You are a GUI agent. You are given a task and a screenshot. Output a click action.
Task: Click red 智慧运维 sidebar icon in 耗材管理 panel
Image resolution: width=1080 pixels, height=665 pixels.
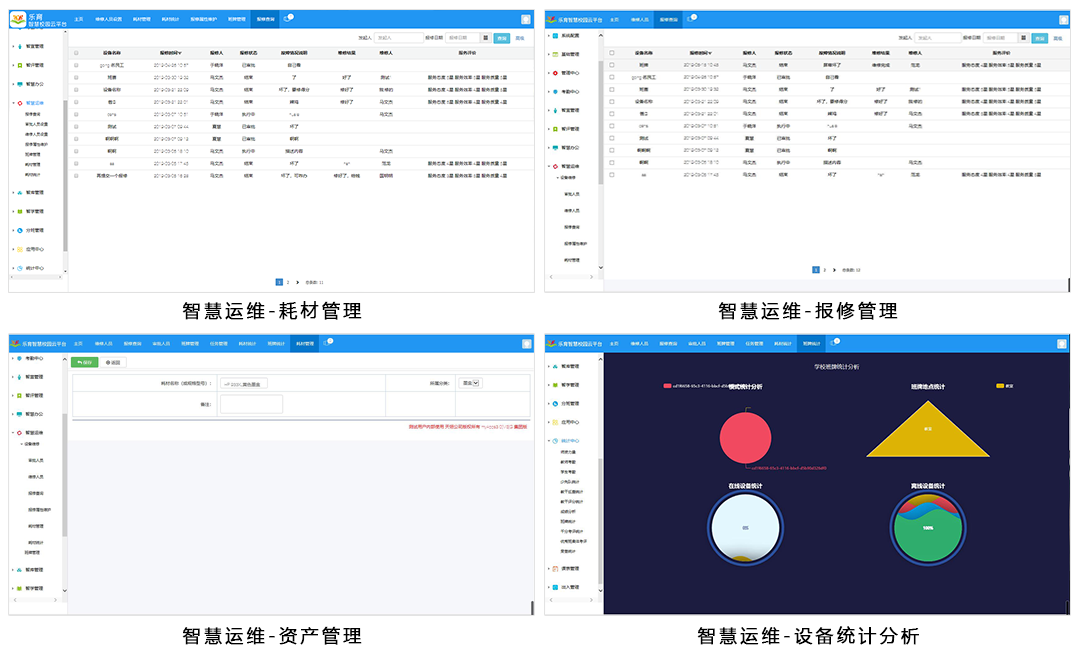20,103
